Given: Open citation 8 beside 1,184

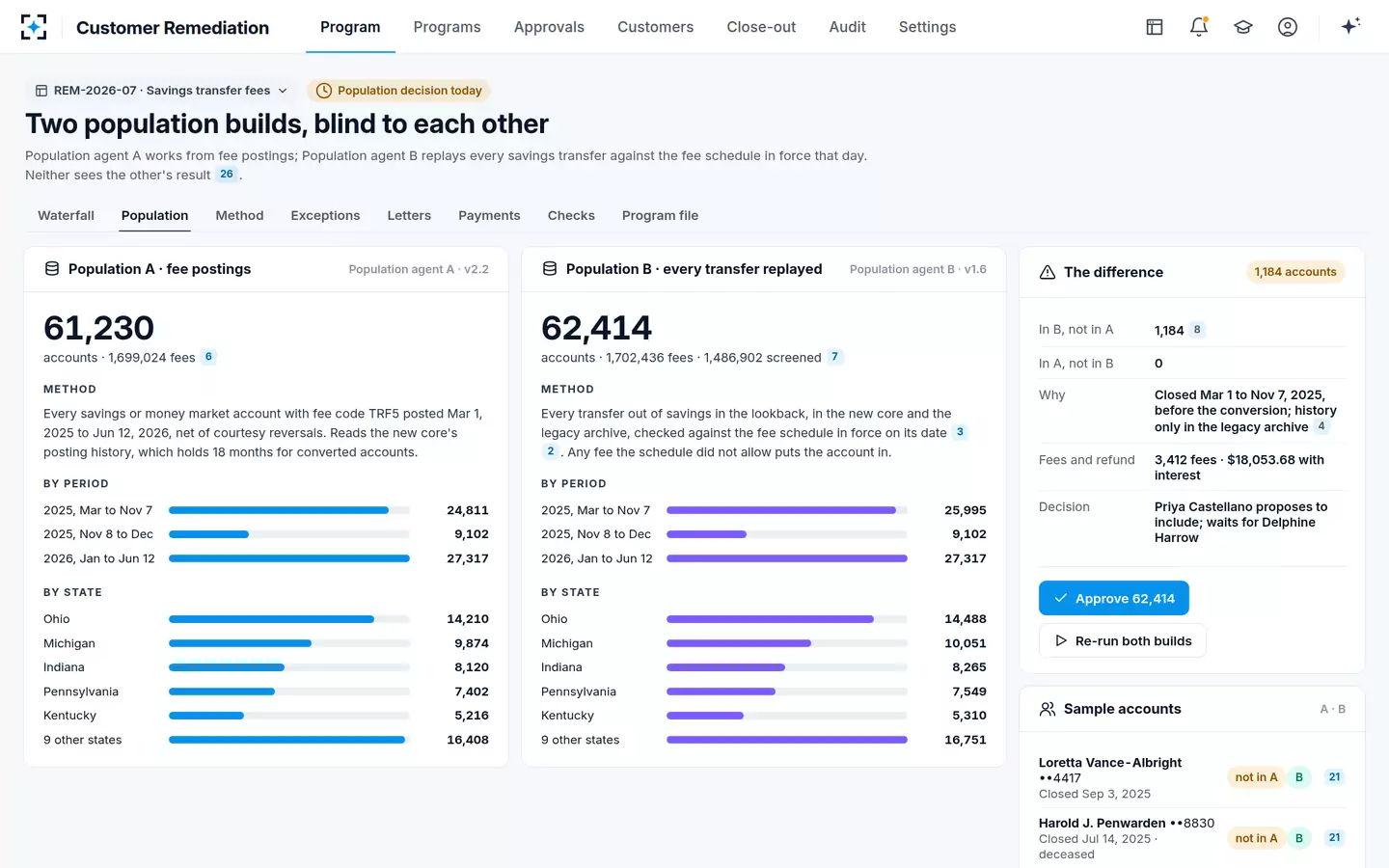Looking at the screenshot, I should coord(1197,330).
